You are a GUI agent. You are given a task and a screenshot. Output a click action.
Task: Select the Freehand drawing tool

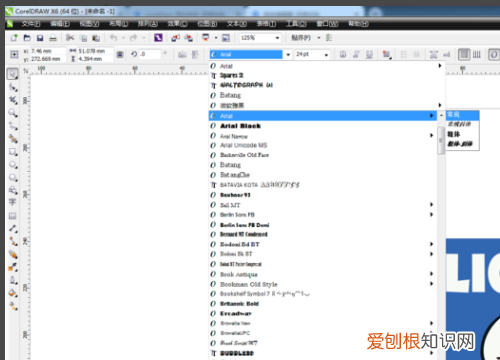pos(13,126)
